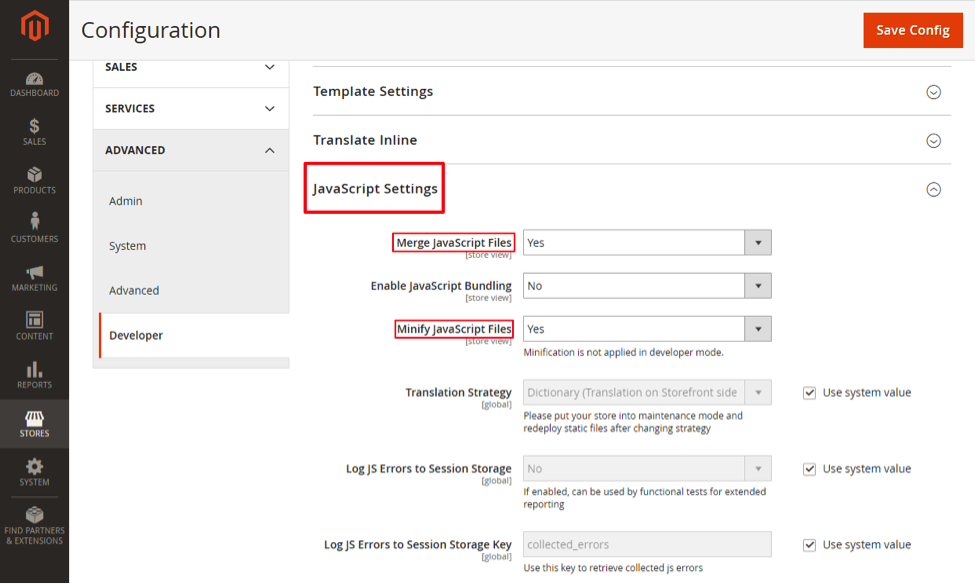Uncheck Use system value for Log JS Errors
975x584 pixels.
pyautogui.click(x=809, y=468)
